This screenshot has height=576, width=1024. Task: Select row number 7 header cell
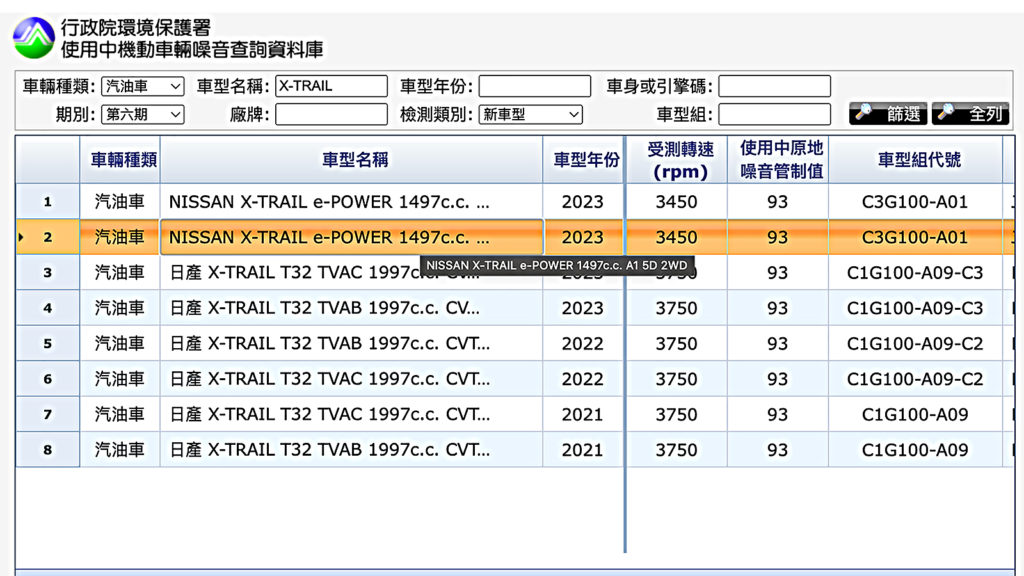click(48, 414)
